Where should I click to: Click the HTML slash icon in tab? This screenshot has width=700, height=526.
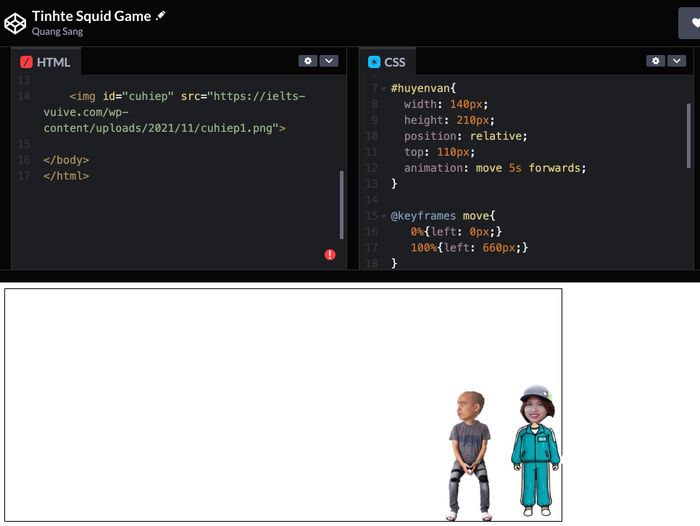point(26,62)
